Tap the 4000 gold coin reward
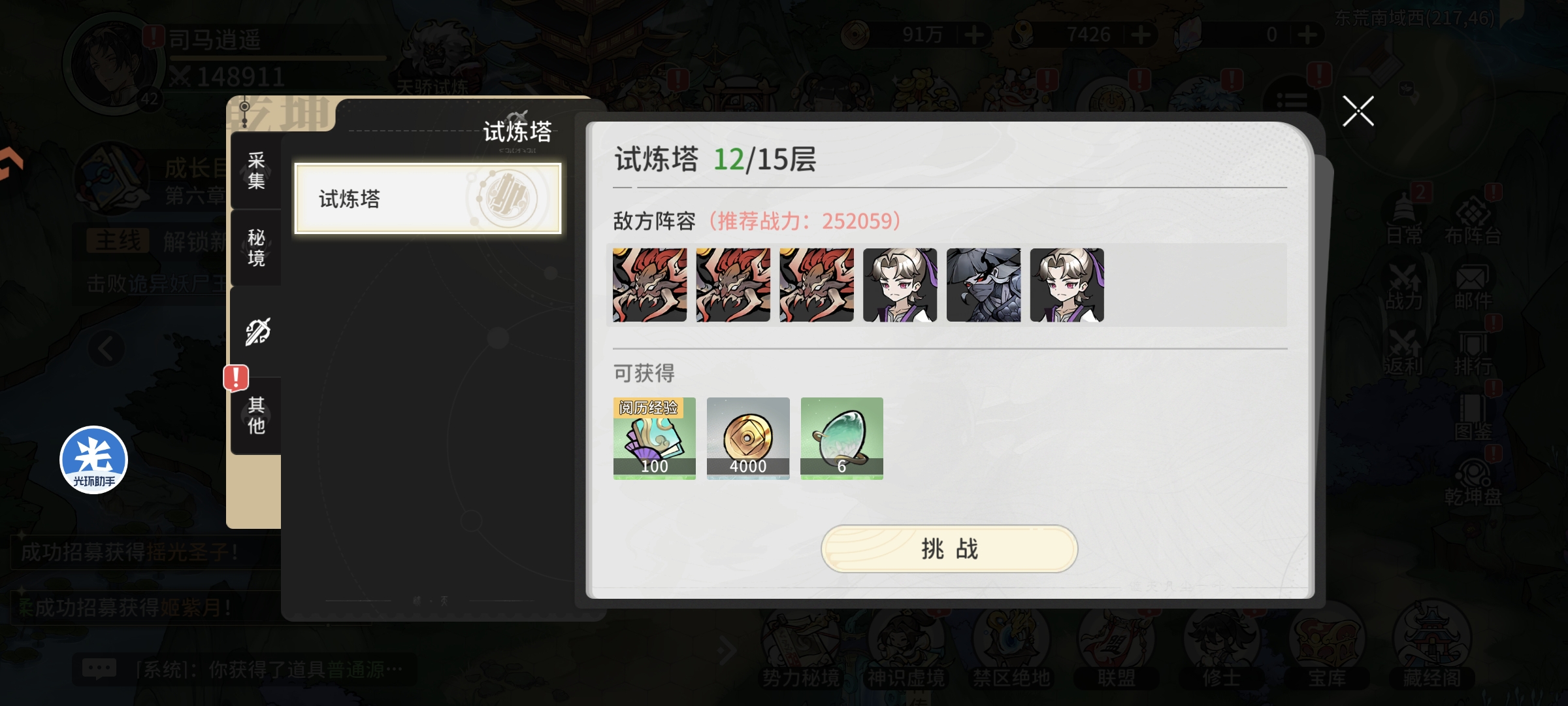 pos(748,439)
